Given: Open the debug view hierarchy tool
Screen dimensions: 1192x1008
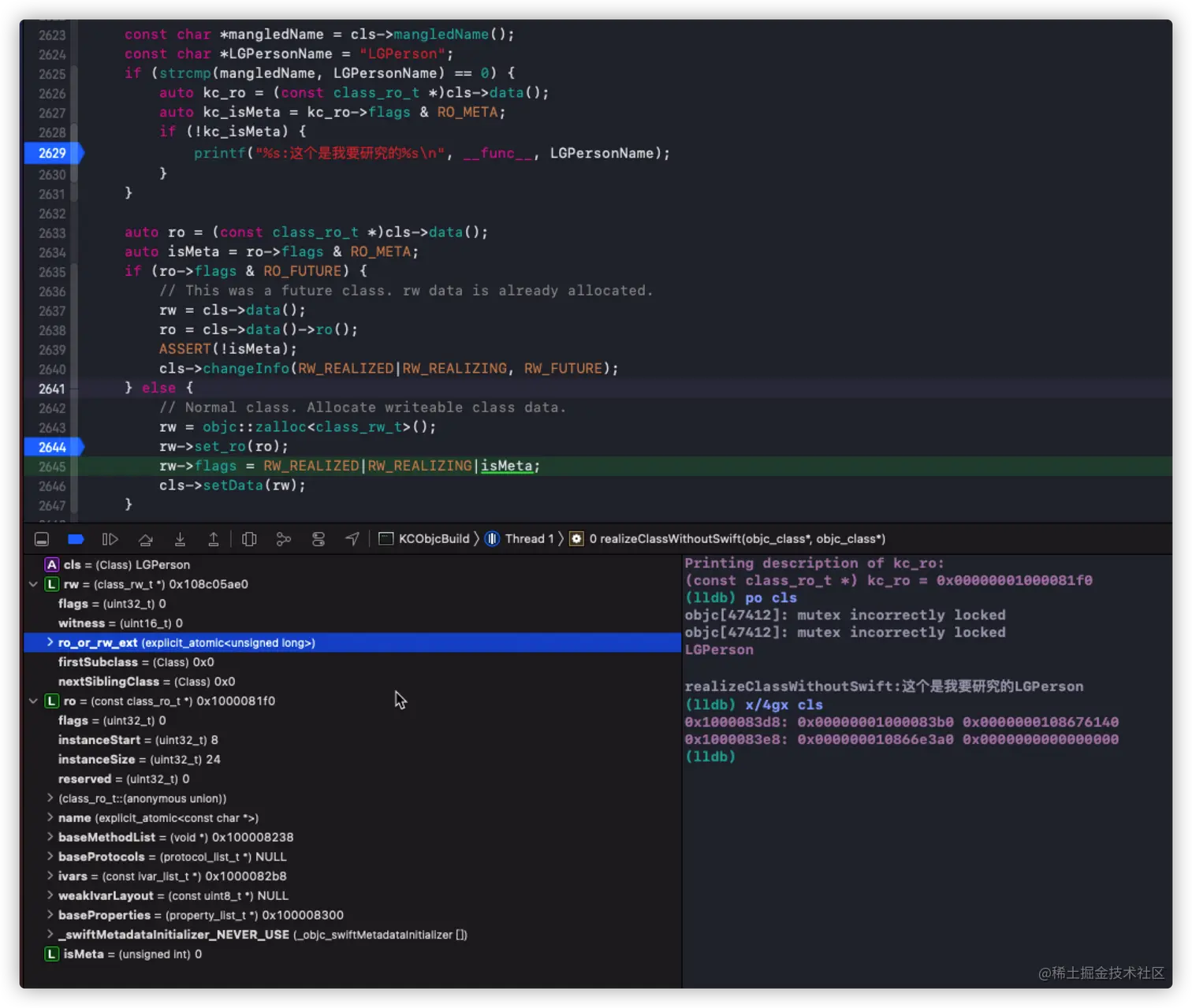Looking at the screenshot, I should (x=249, y=539).
